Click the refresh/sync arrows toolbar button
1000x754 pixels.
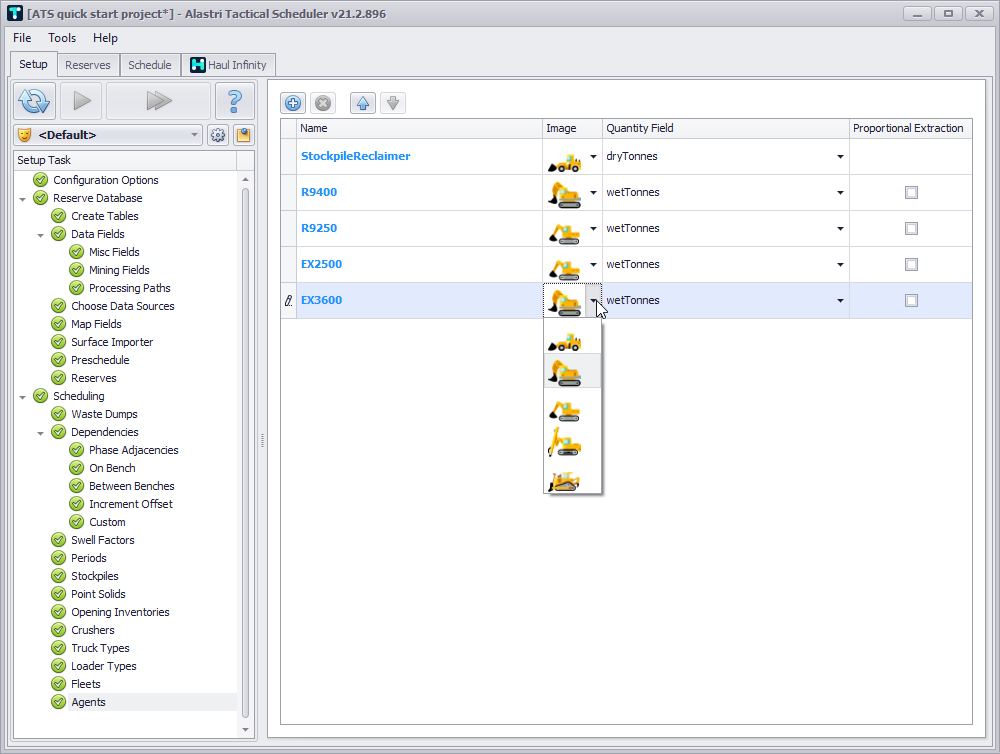point(34,101)
